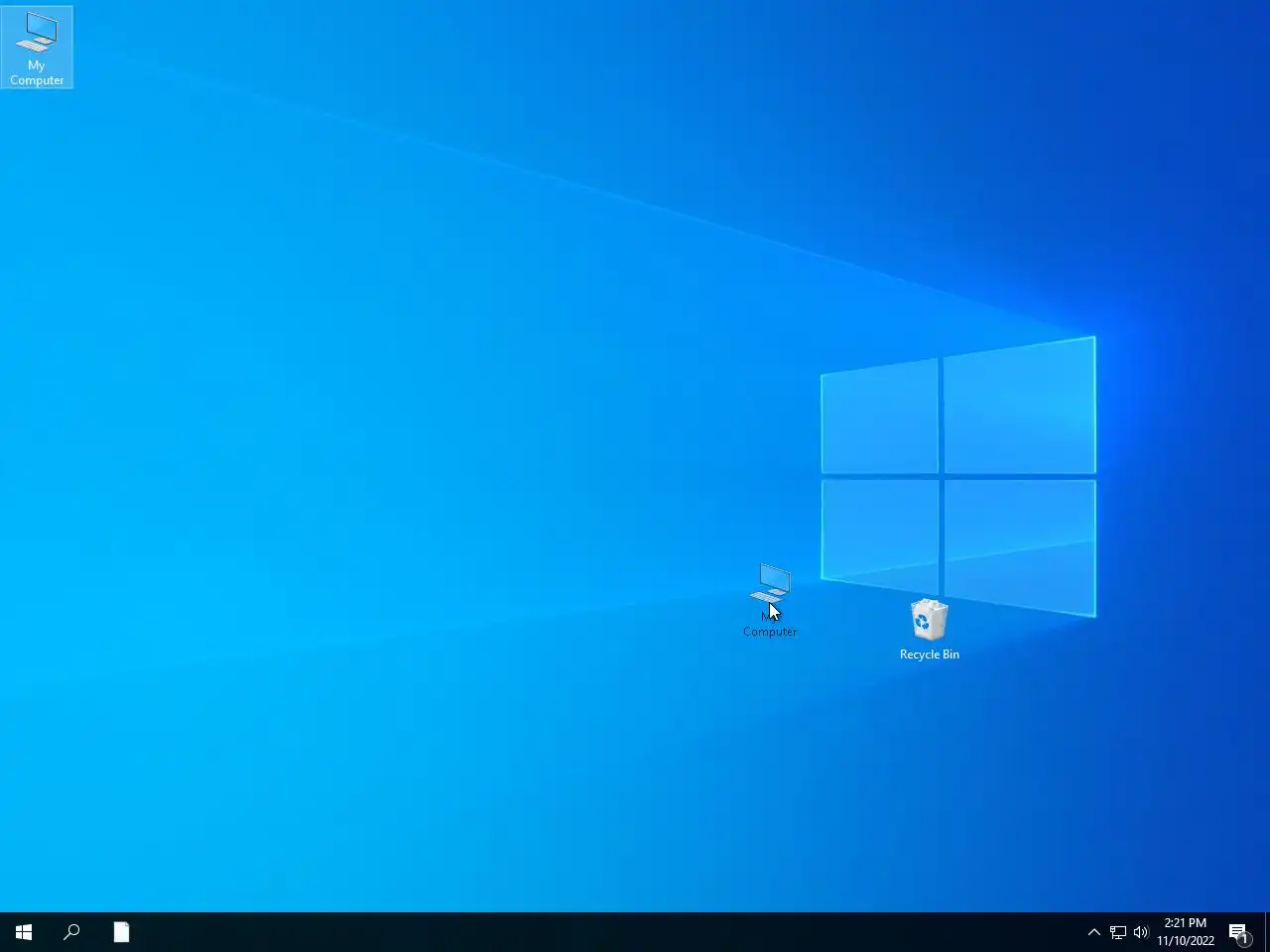Show hidden system tray icons
Screen dimensions: 1270x952
pos(1093,932)
